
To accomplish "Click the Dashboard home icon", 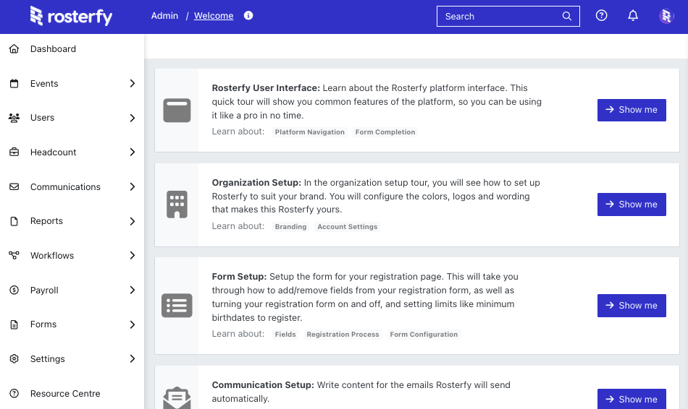I will click(x=14, y=49).
